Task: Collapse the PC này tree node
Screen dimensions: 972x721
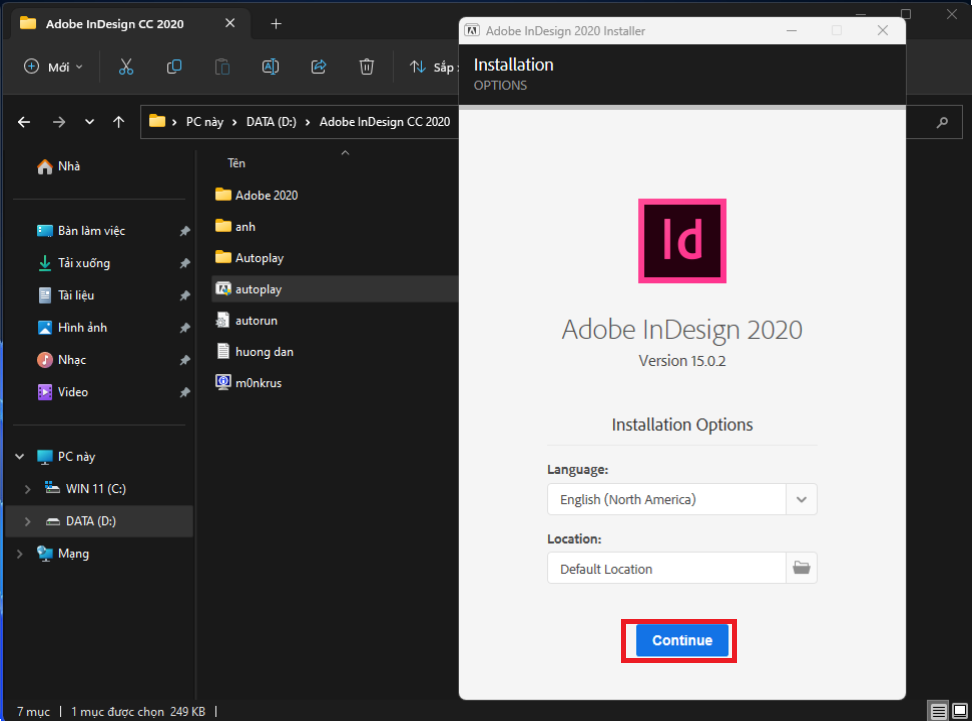Action: (x=20, y=457)
